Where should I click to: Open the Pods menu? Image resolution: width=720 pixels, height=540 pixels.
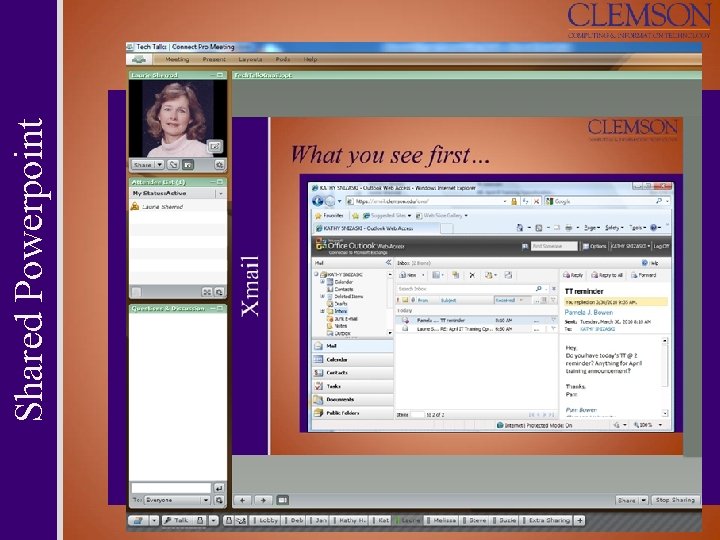(x=283, y=59)
